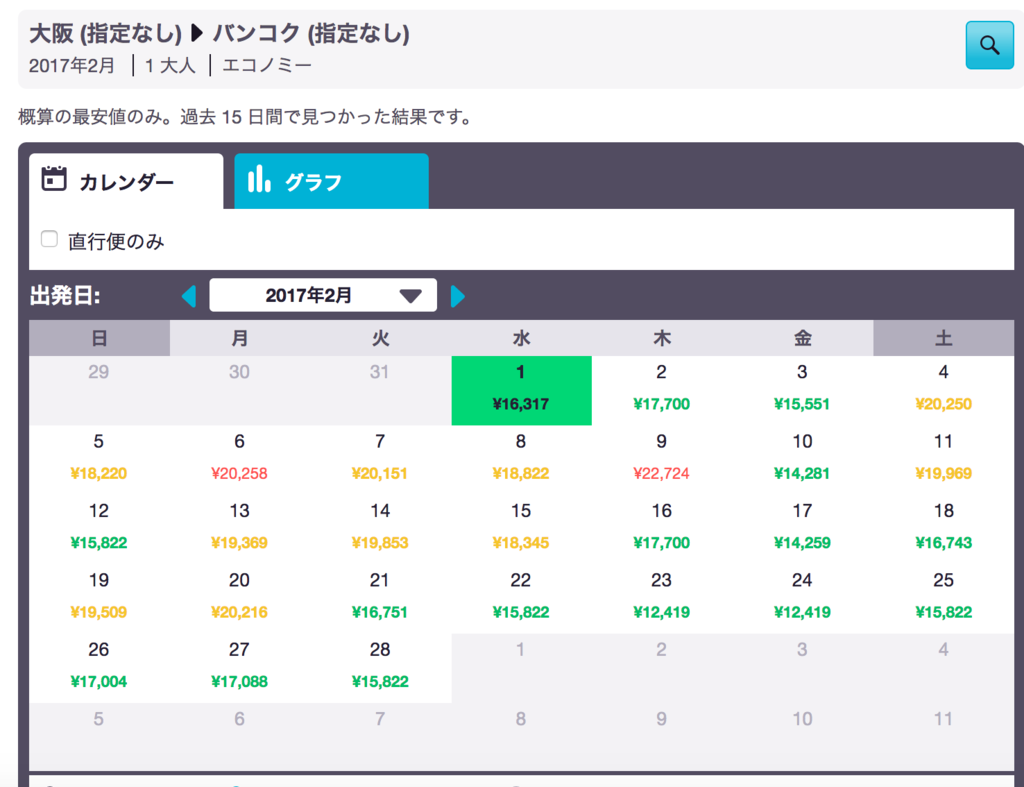The image size is (1024, 787).
Task: Click the 日 Sunday column header
Action: click(x=99, y=338)
